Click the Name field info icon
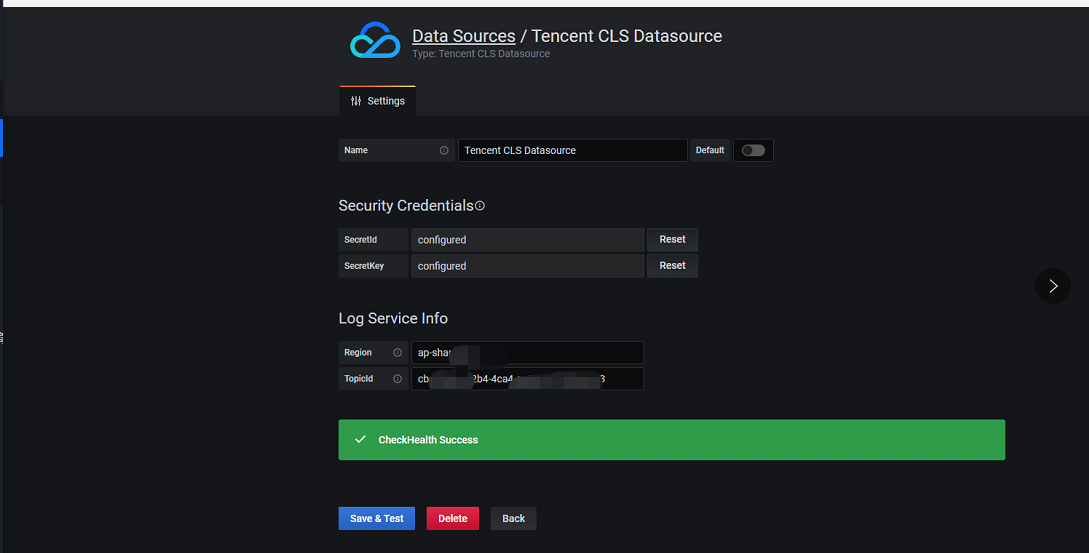The image size is (1089, 553). click(x=444, y=150)
